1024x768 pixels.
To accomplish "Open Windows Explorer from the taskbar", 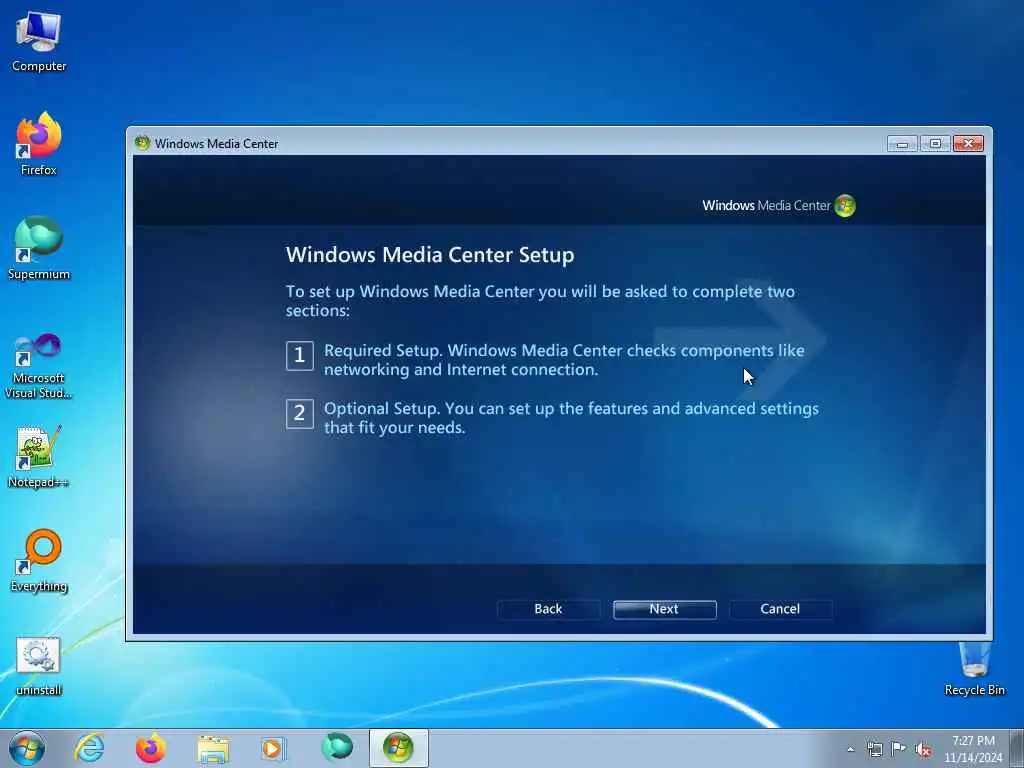I will click(213, 748).
